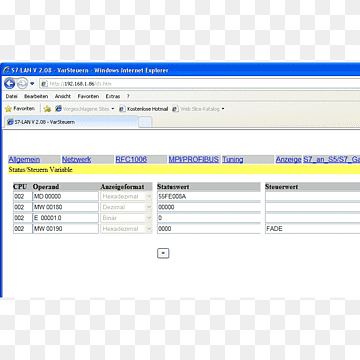The height and width of the screenshot is (360, 360).
Task: Open Dezimal format dropdown for MW 00180
Action: click(x=126, y=207)
